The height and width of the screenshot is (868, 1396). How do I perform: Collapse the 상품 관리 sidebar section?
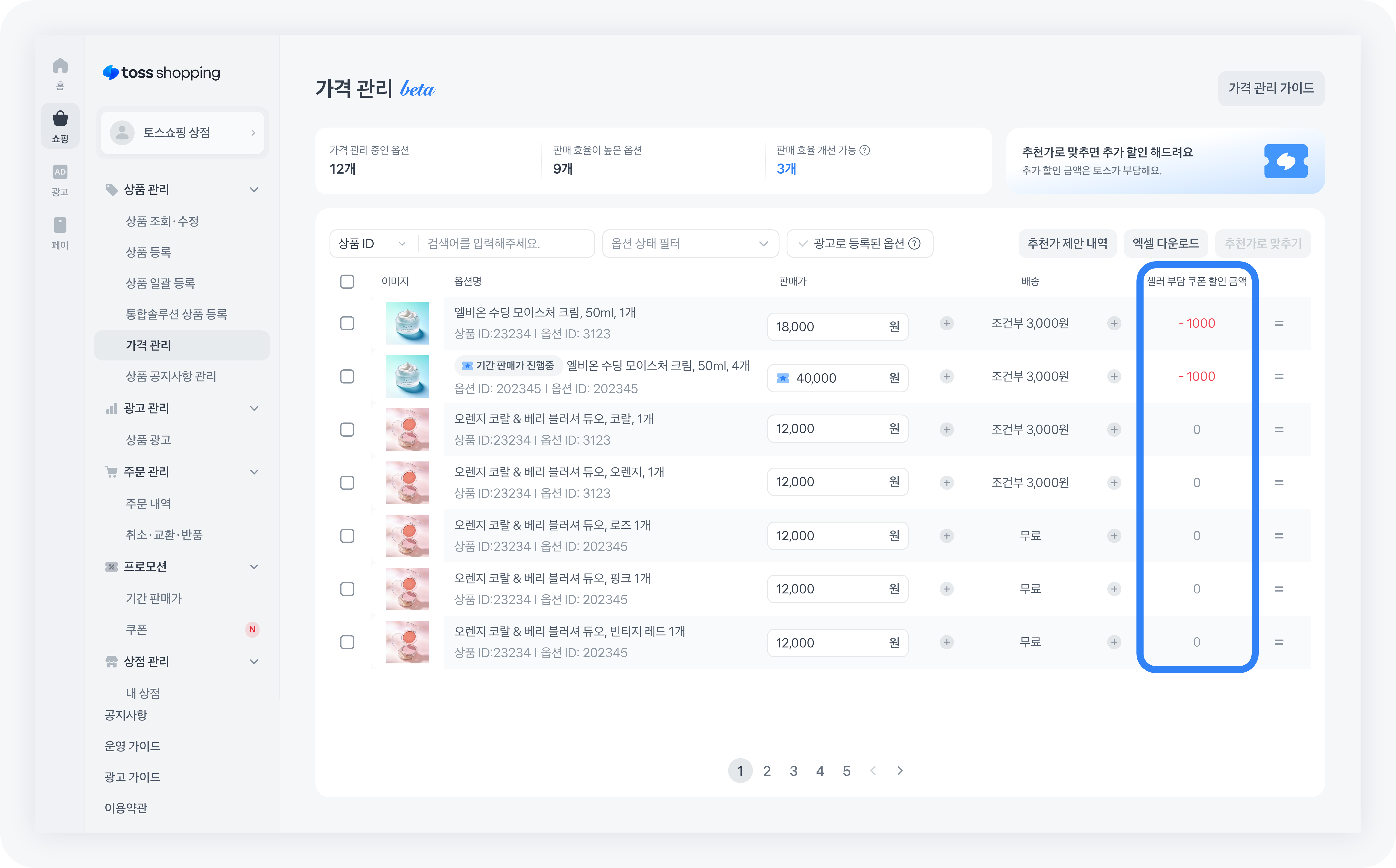point(254,190)
